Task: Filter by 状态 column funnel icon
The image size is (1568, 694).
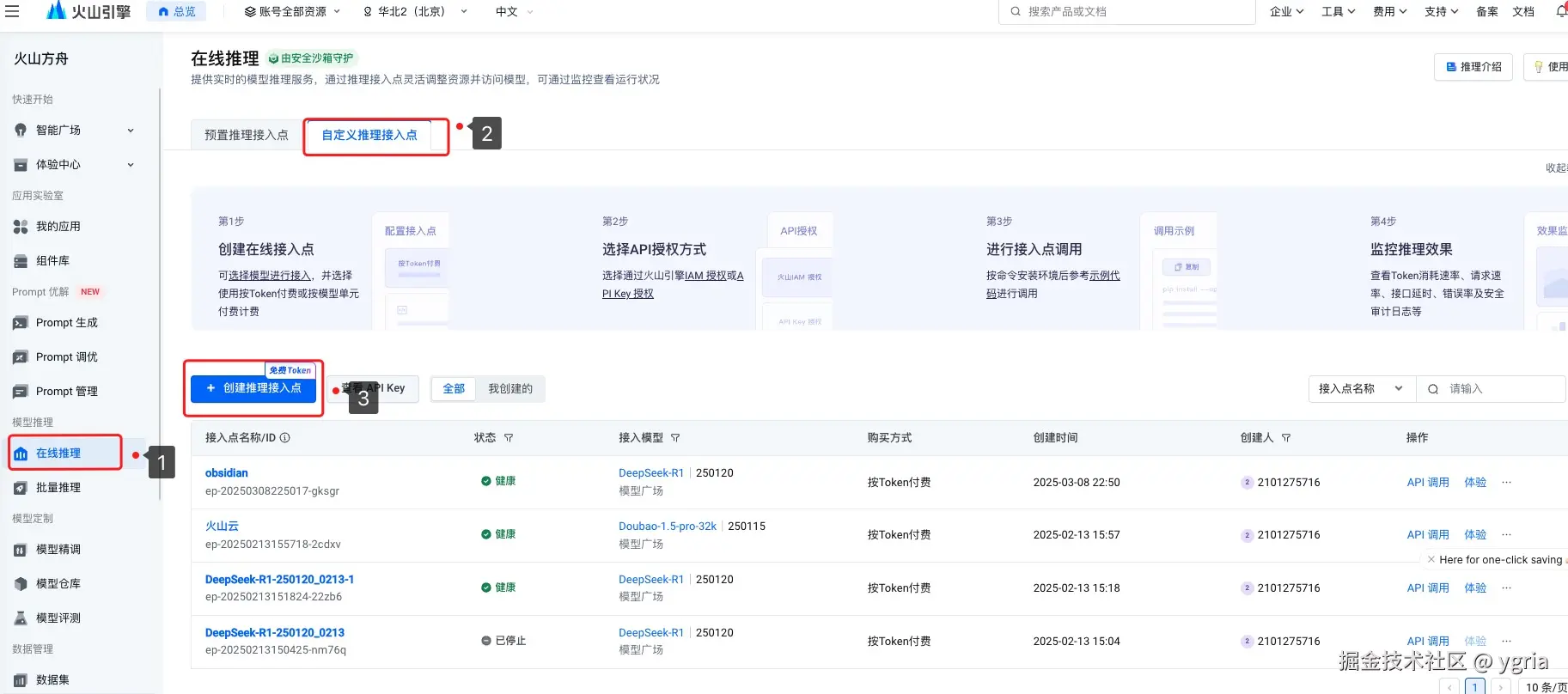Action: click(509, 438)
